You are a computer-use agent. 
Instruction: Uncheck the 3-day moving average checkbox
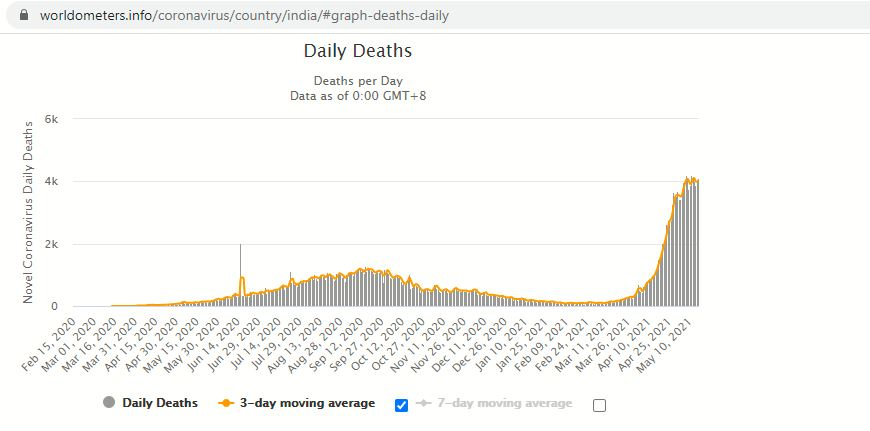click(402, 405)
